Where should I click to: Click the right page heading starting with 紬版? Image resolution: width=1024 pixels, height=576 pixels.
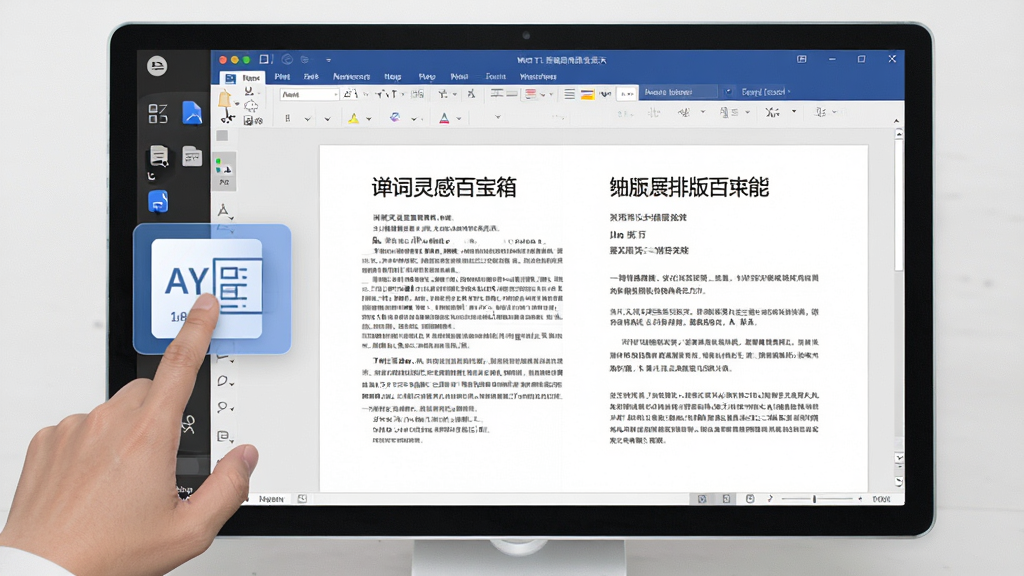(x=689, y=187)
